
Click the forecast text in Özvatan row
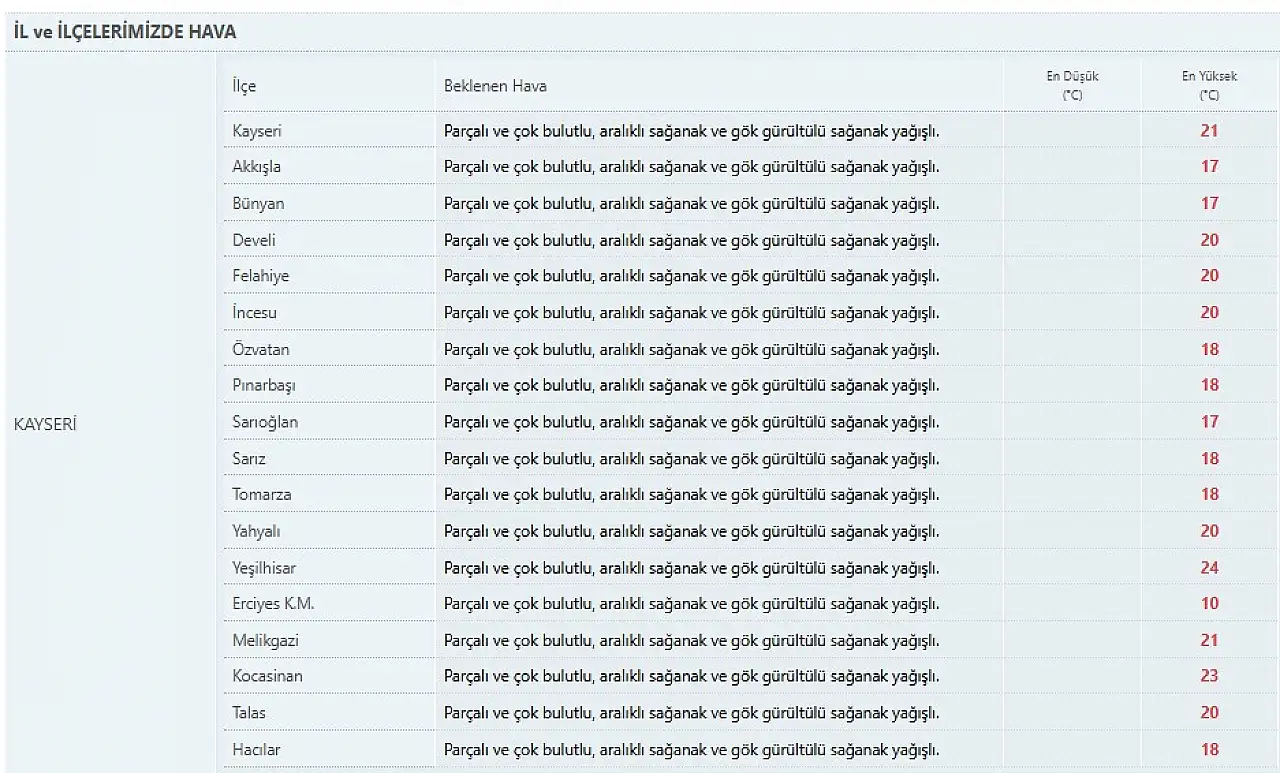pyautogui.click(x=692, y=350)
